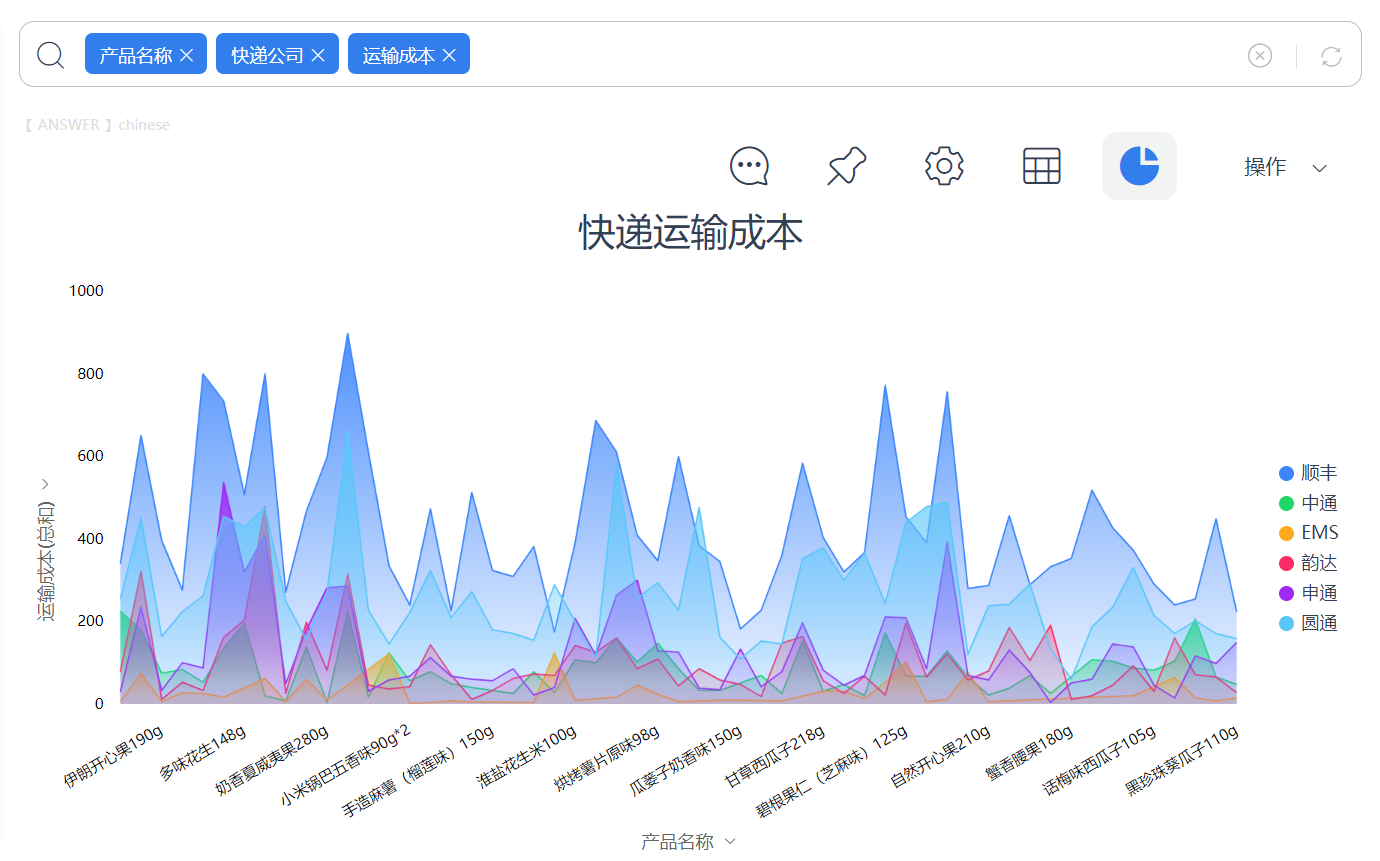Open the settings gear icon
Viewport: 1380px width, 861px height.
[x=943, y=166]
